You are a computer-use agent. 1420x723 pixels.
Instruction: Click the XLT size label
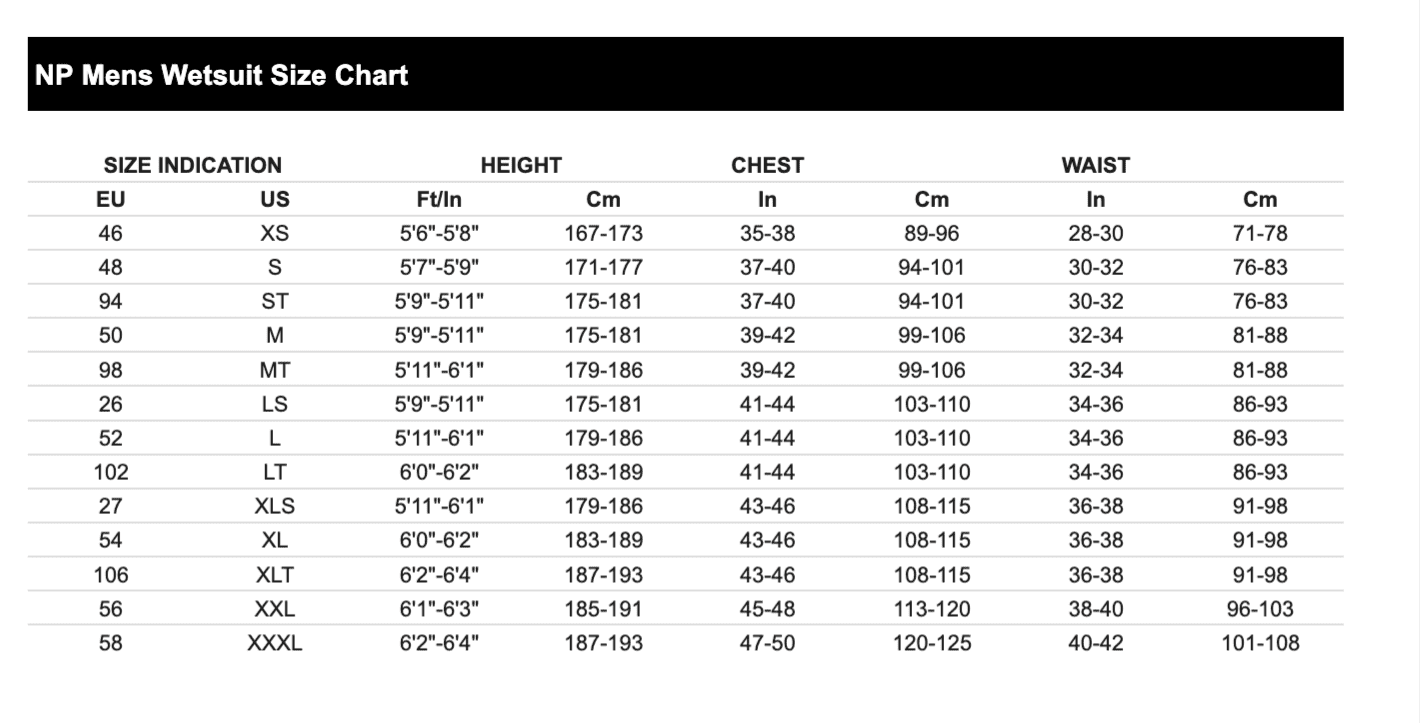tap(274, 575)
